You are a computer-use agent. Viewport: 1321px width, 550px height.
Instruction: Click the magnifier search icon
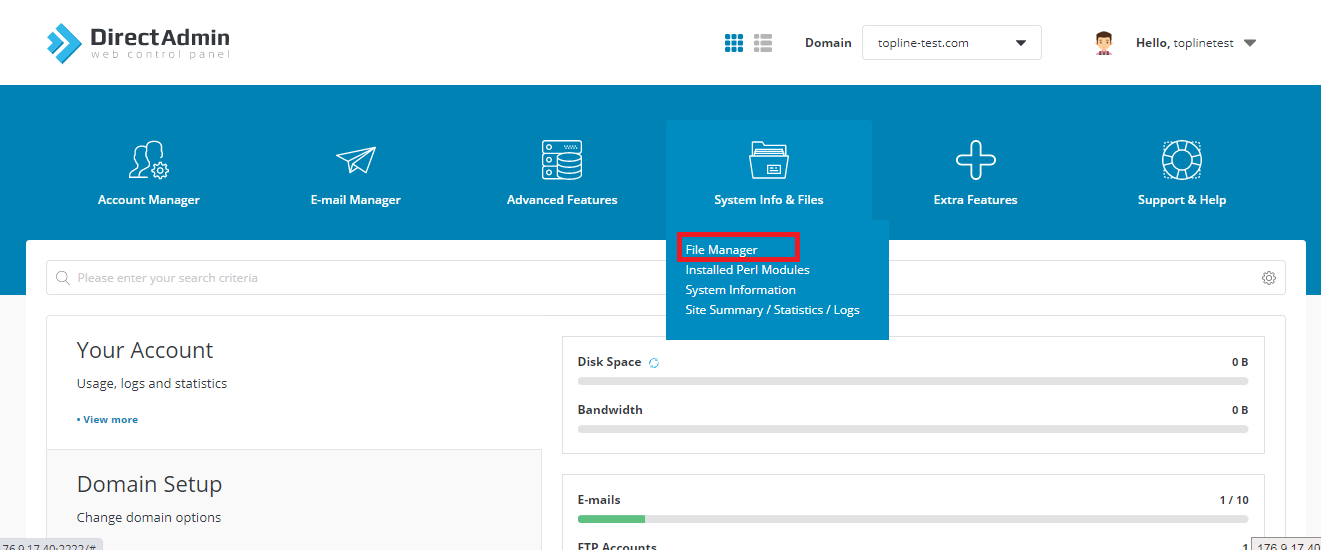coord(63,277)
